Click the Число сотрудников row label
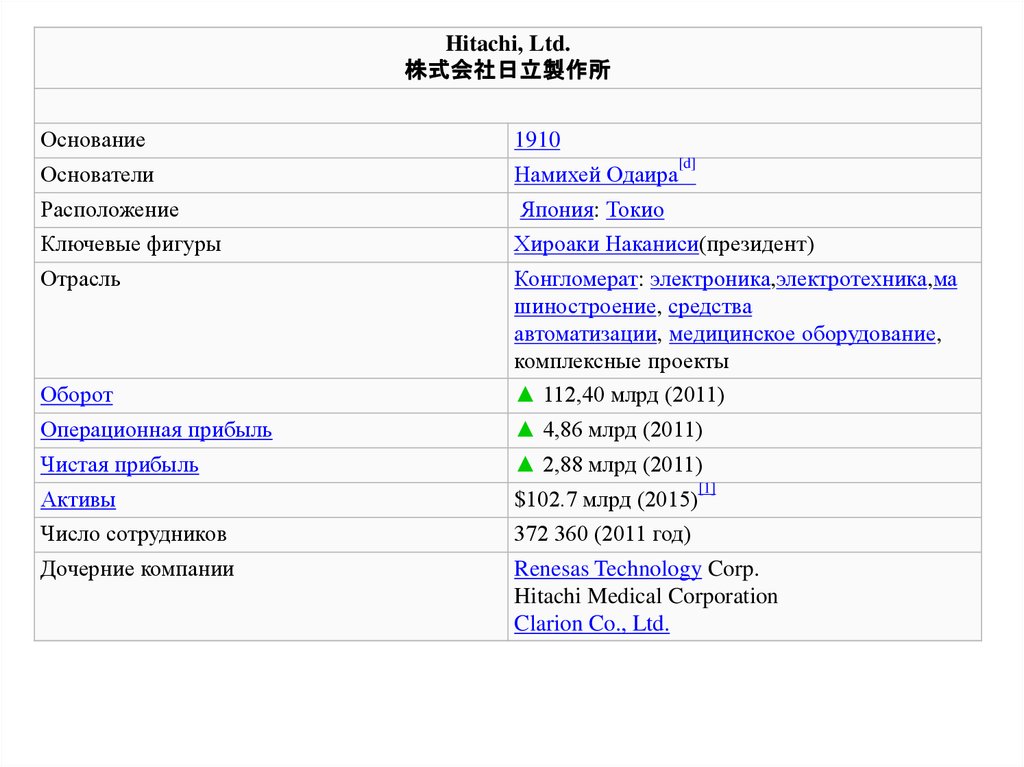Viewport: 1024px width, 767px height. pyautogui.click(x=133, y=534)
